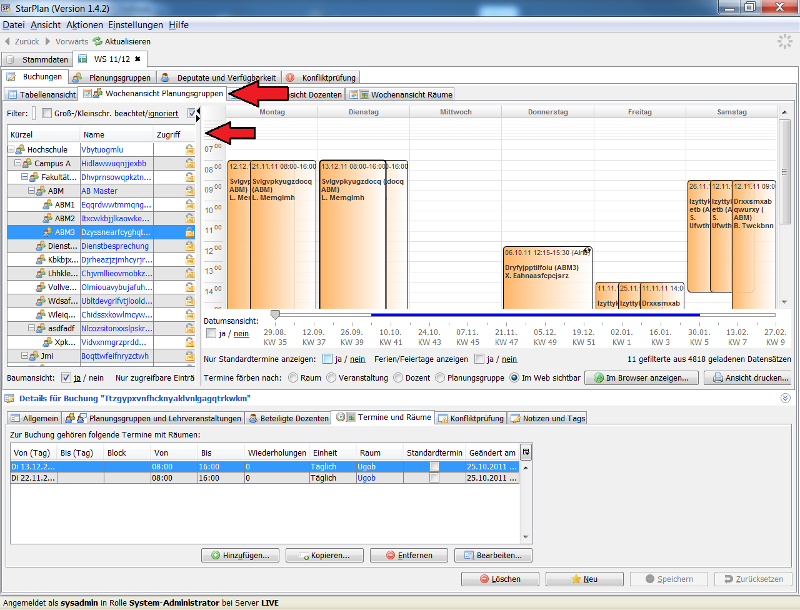This screenshot has height=610, width=800.
Task: Click the Entfernen button
Action: pos(409,555)
